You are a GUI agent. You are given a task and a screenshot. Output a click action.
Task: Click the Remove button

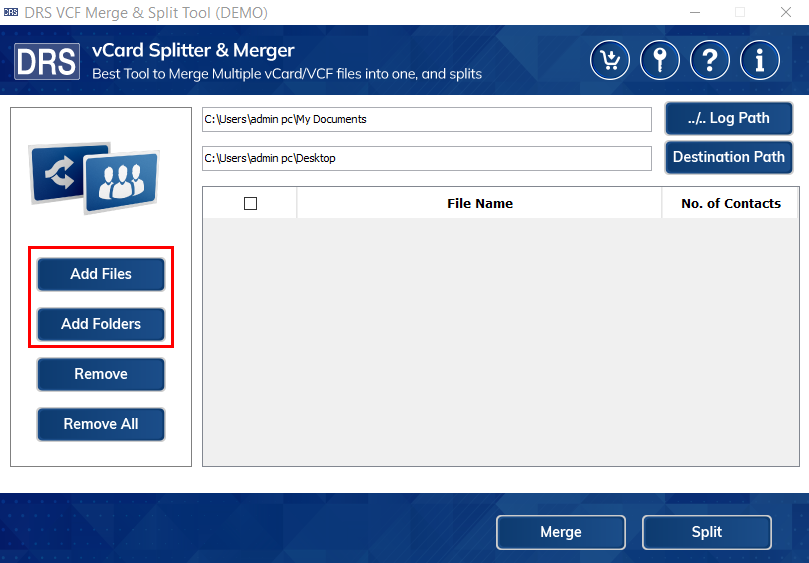[101, 374]
